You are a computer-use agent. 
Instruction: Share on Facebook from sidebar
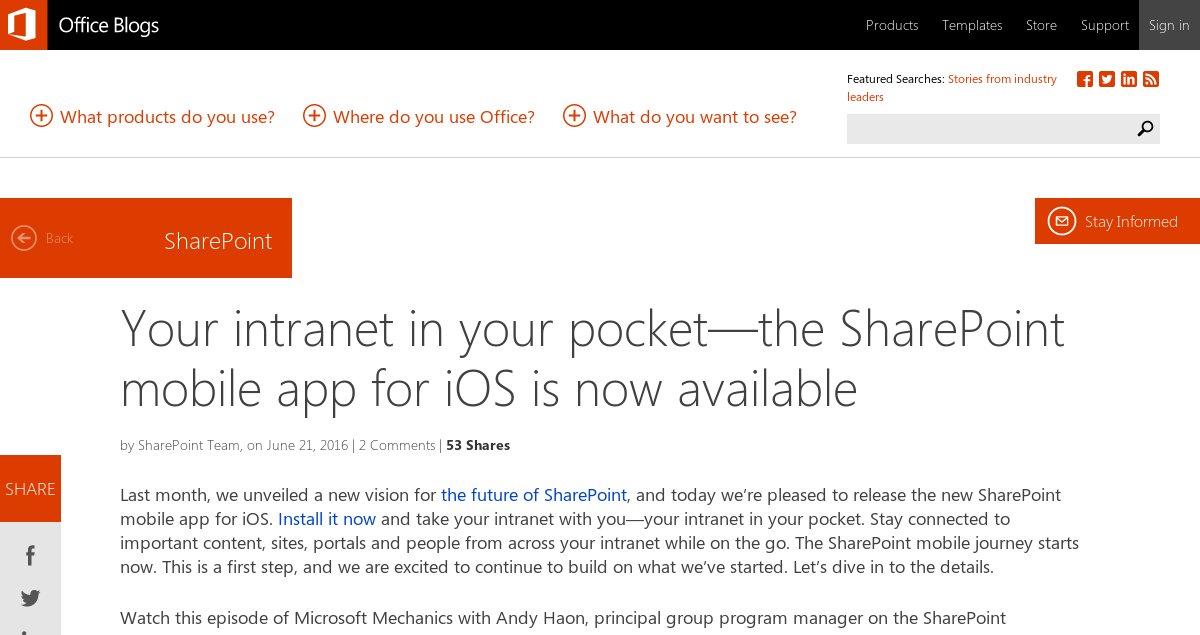(x=30, y=556)
